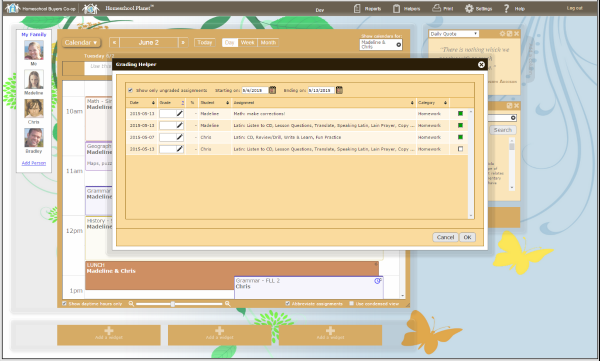Open the Helpers clipboard icon
This screenshot has height=361, width=600.
tap(396, 8)
